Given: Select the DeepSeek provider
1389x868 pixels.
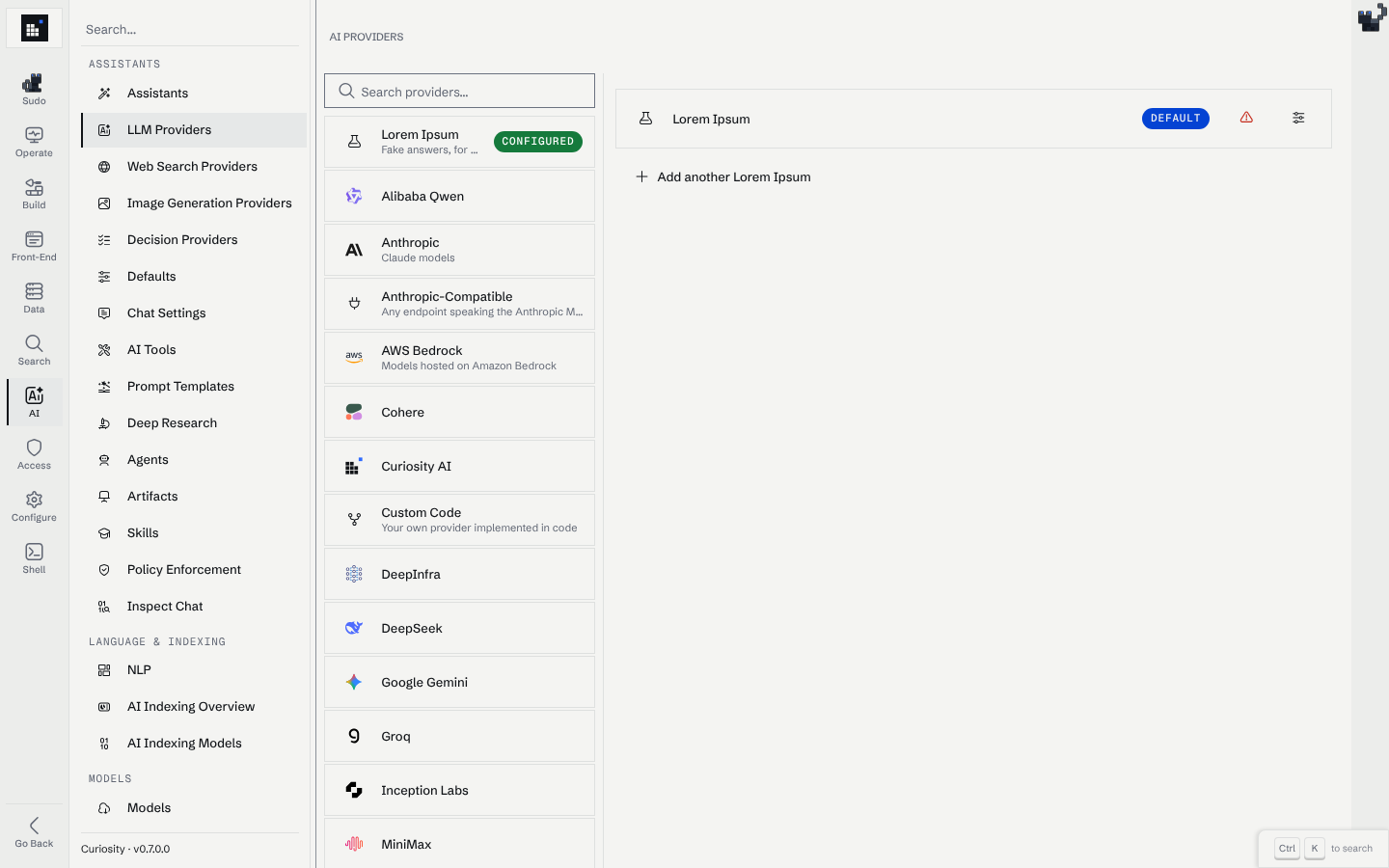Looking at the screenshot, I should click(x=459, y=628).
